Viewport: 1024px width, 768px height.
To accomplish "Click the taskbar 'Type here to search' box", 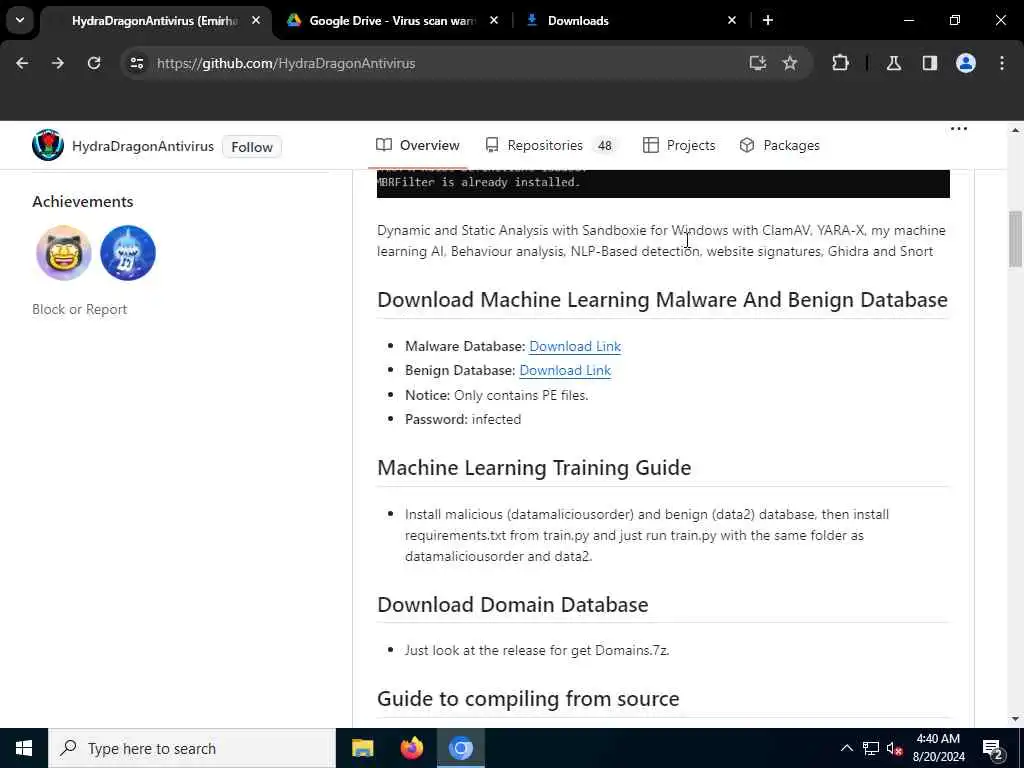I will click(192, 748).
